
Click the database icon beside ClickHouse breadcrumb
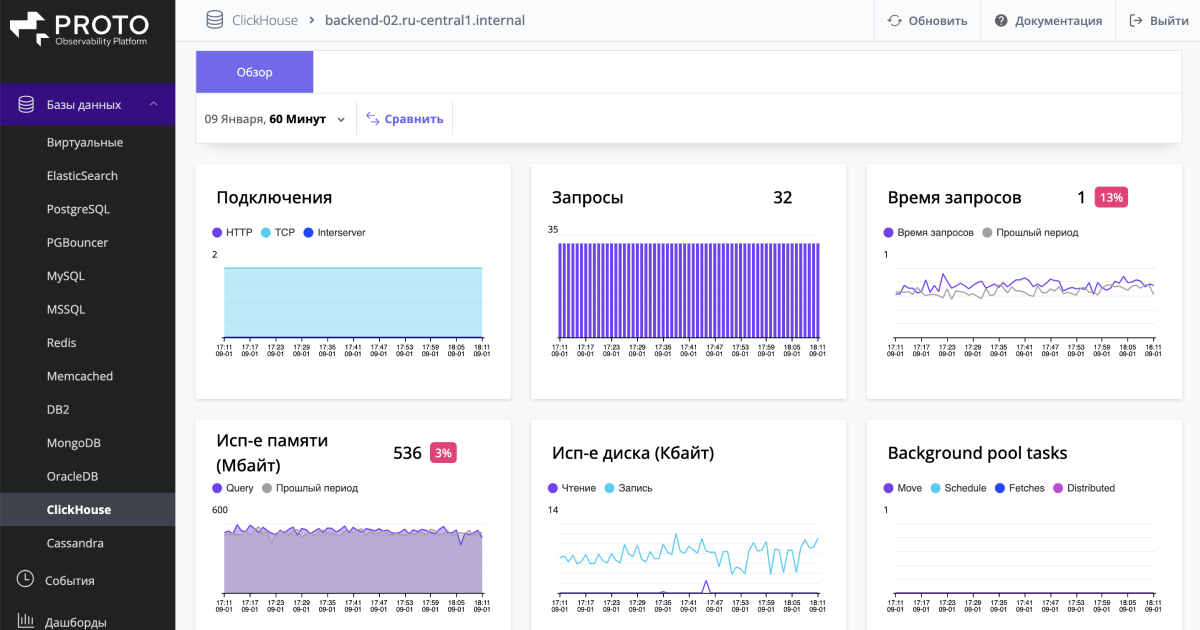214,20
